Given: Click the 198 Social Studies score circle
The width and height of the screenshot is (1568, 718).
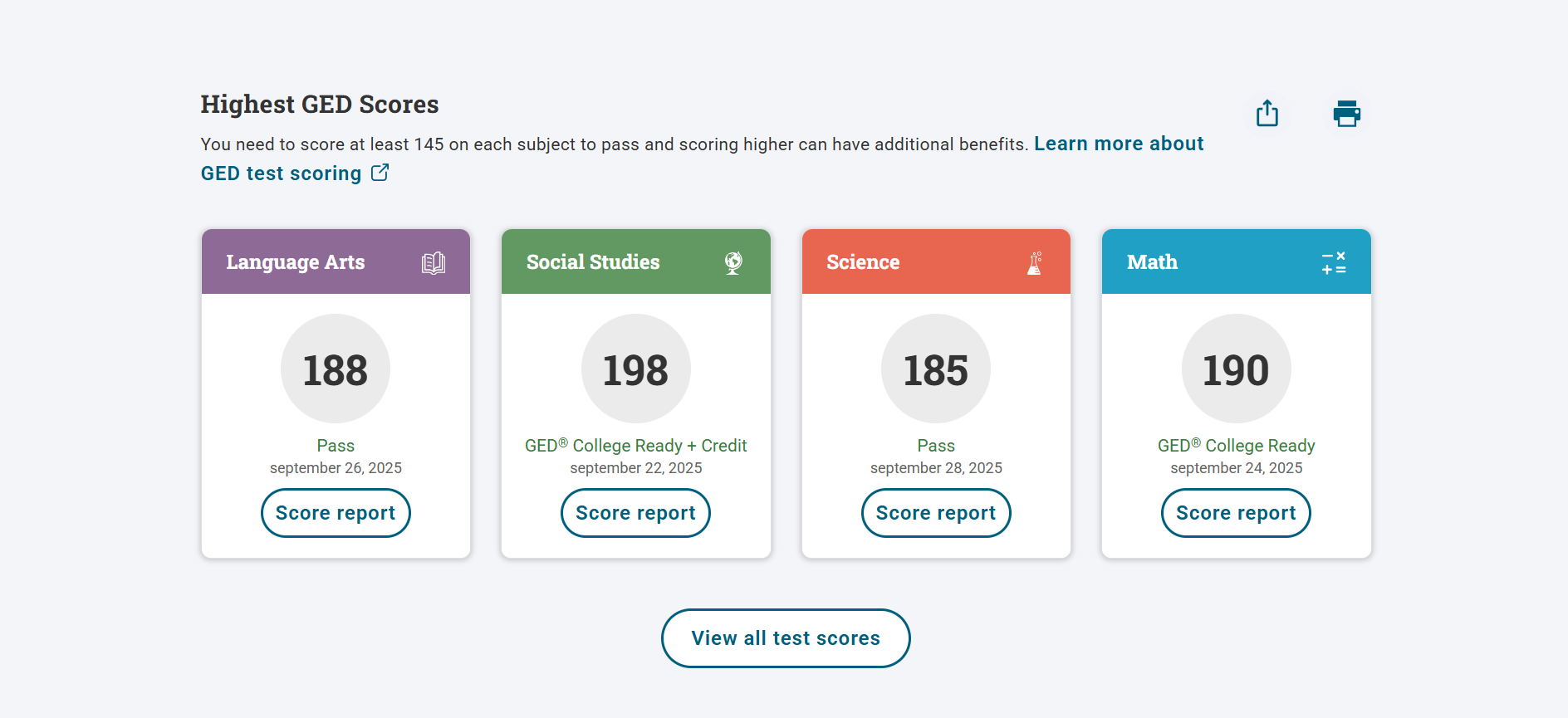Looking at the screenshot, I should pyautogui.click(x=635, y=369).
